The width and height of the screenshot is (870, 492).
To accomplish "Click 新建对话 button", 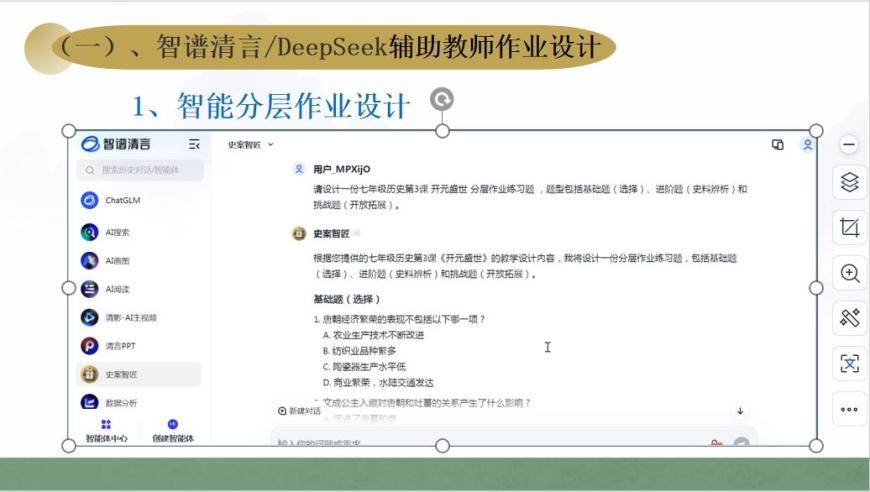I will click(300, 411).
